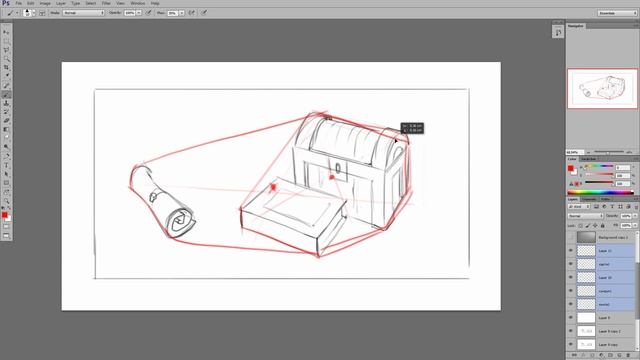The width and height of the screenshot is (640, 360).
Task: Change the screen mode from the toolbox
Action: pos(6,236)
